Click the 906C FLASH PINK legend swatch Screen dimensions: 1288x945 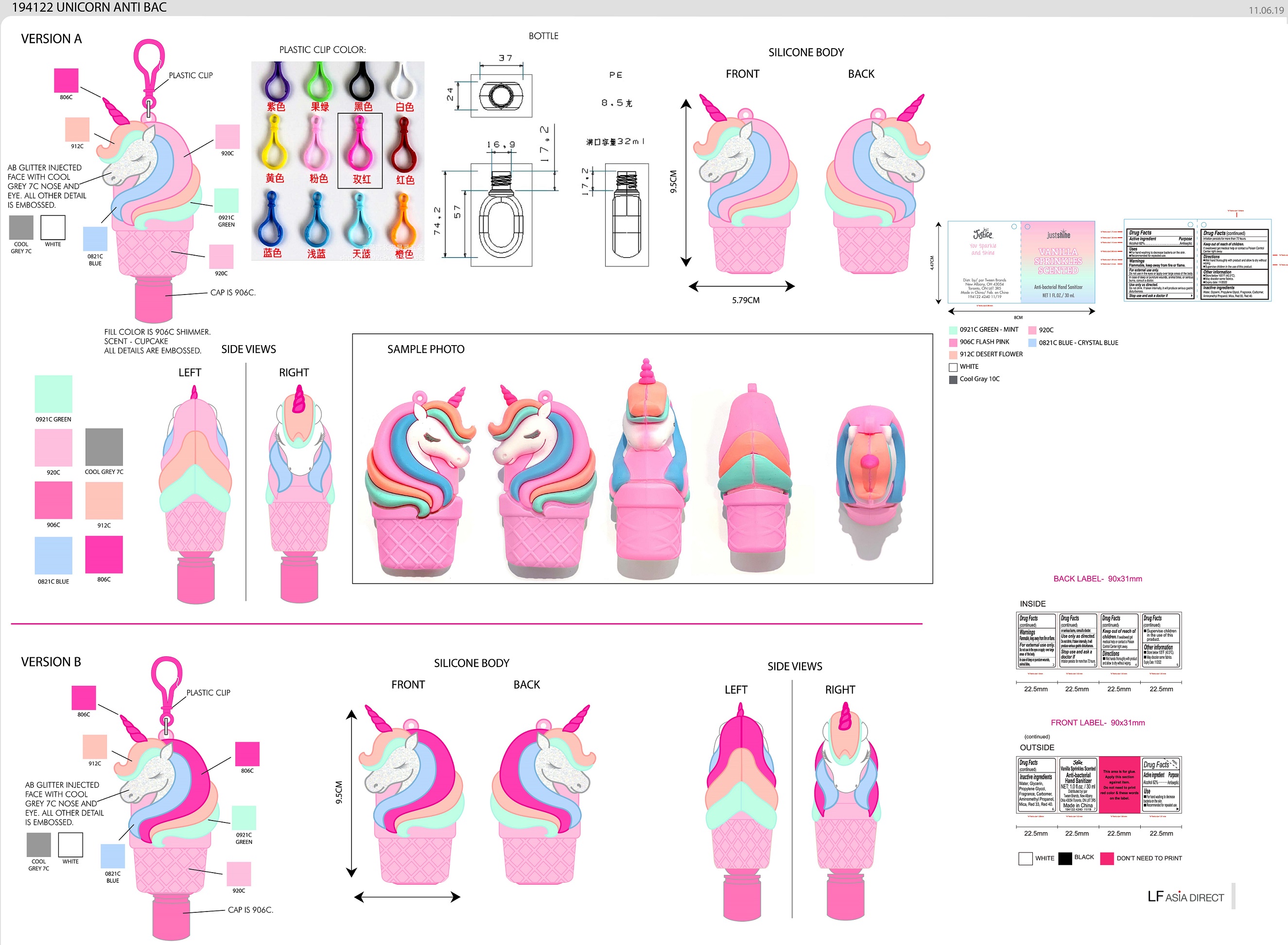click(953, 342)
